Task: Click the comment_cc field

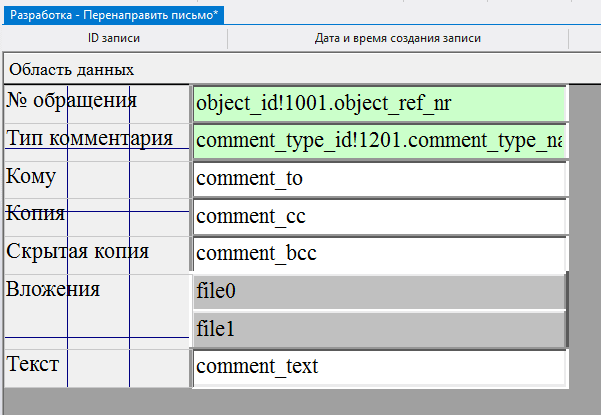Action: tap(379, 216)
